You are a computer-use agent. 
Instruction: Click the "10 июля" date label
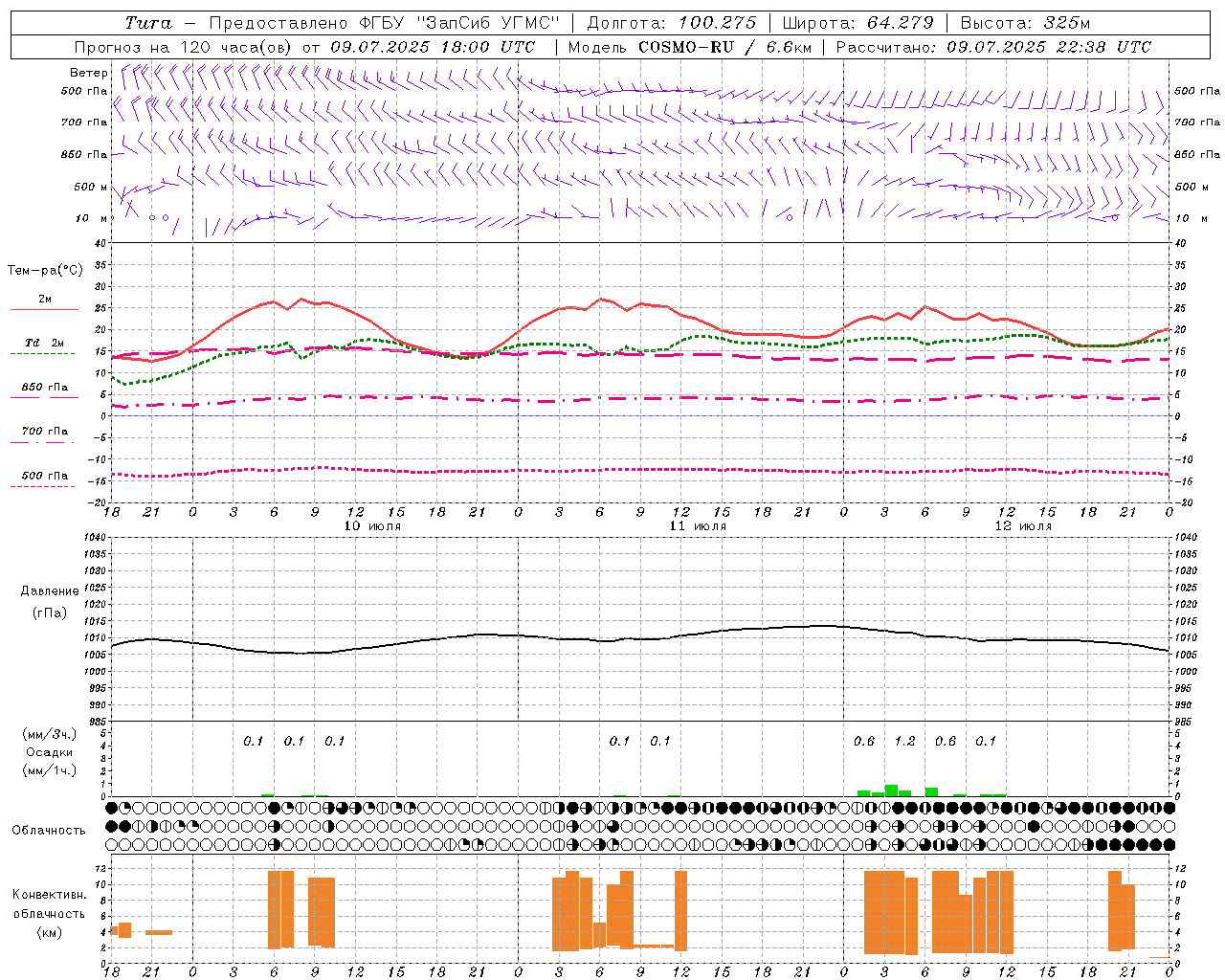click(x=372, y=525)
